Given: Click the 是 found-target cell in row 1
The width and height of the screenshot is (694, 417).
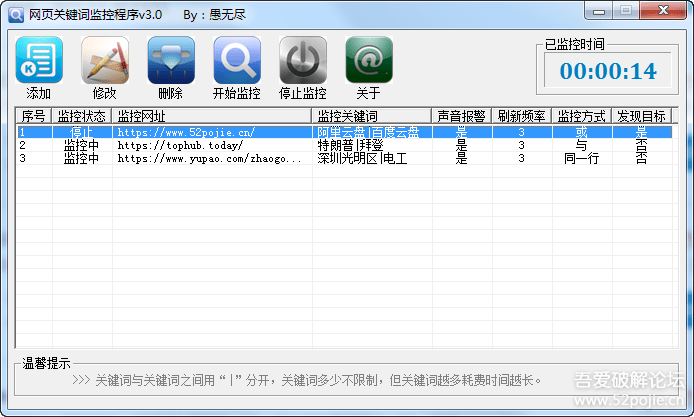Looking at the screenshot, I should (642, 132).
